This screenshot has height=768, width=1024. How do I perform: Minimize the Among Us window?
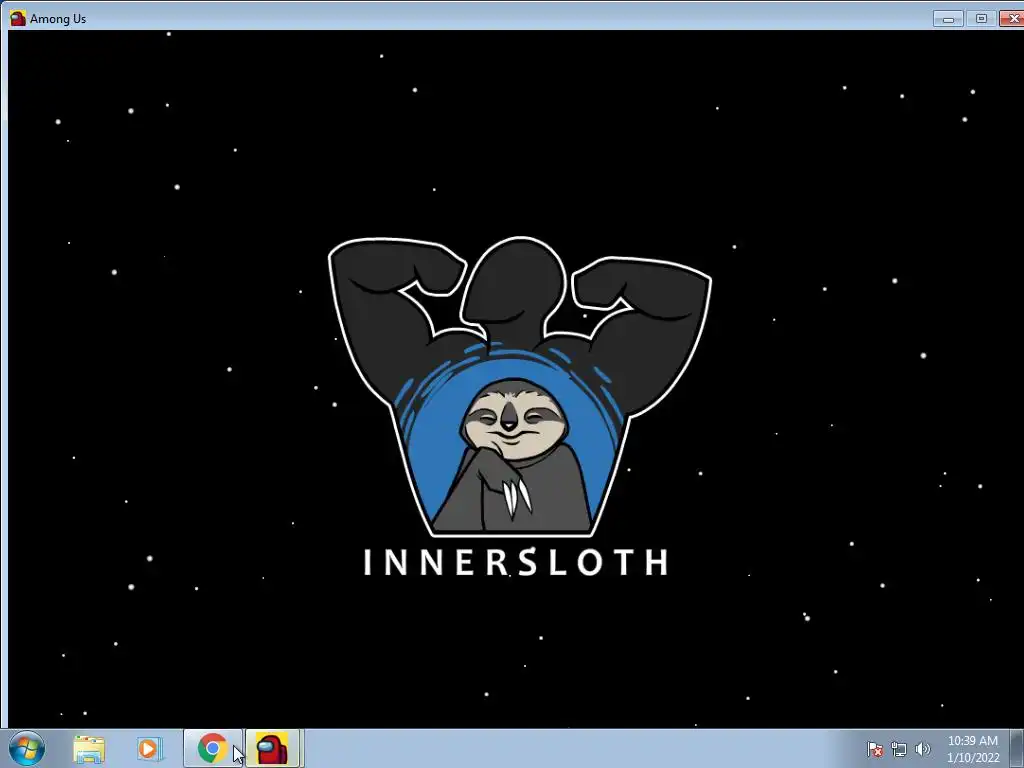948,19
